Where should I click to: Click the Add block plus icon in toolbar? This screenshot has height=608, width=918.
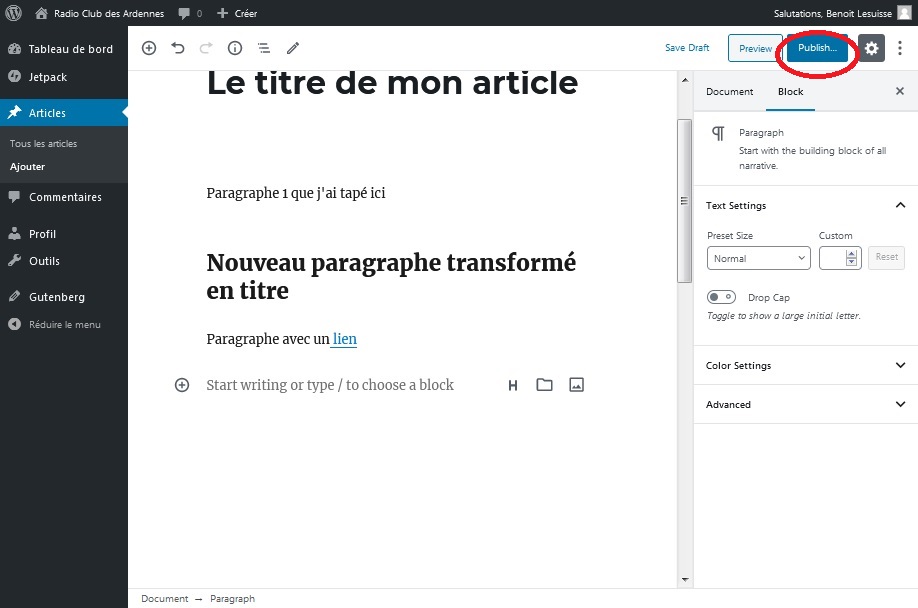[149, 48]
